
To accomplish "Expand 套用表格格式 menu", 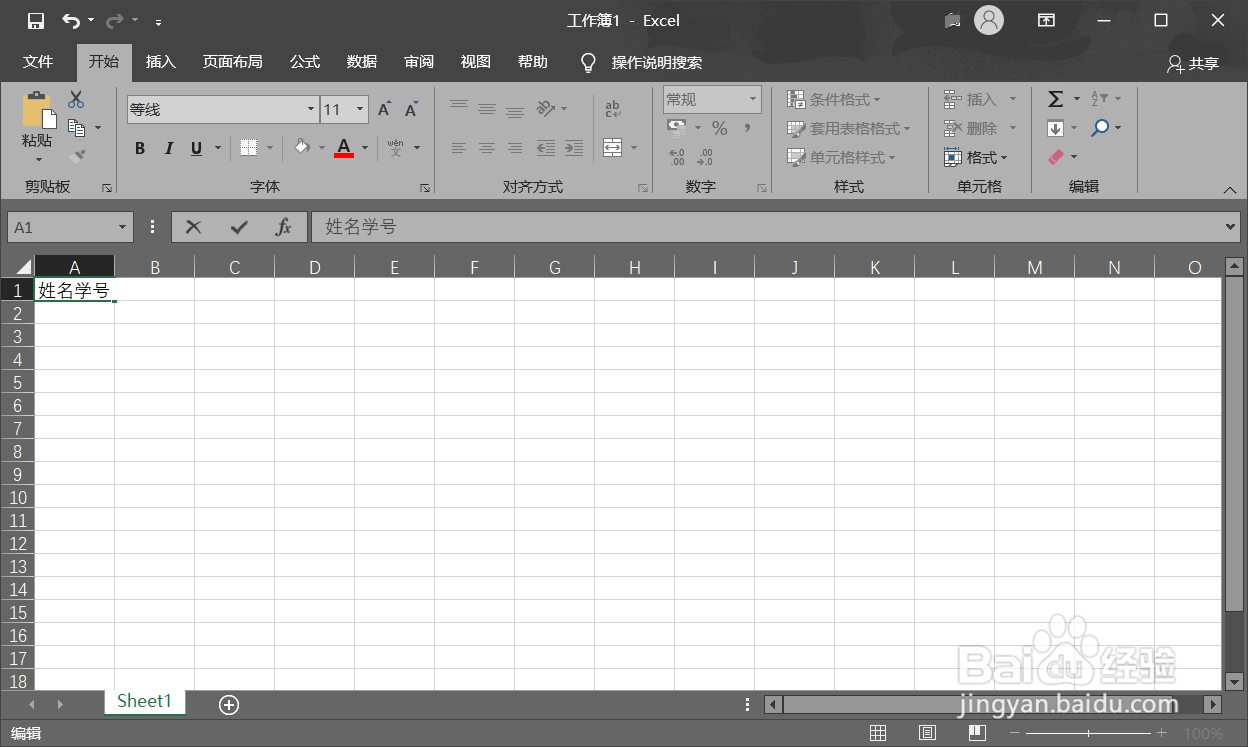I will (848, 128).
